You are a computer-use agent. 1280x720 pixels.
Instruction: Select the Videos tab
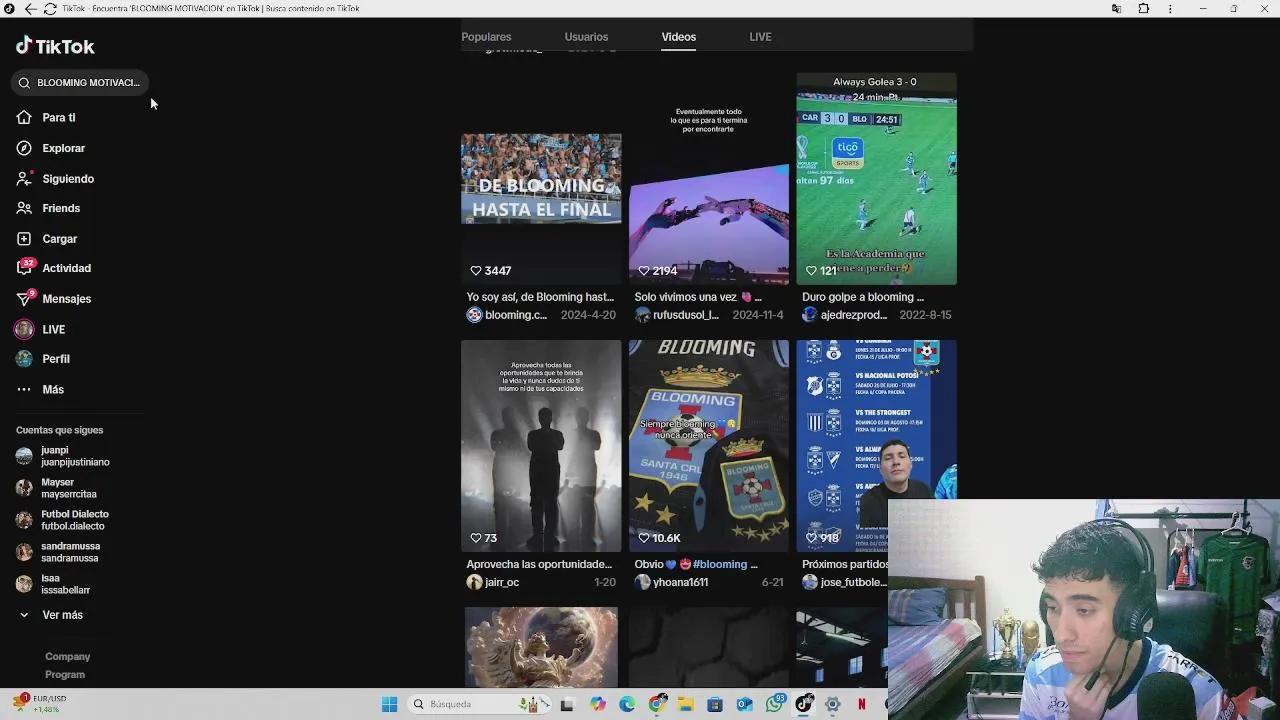pos(678,37)
